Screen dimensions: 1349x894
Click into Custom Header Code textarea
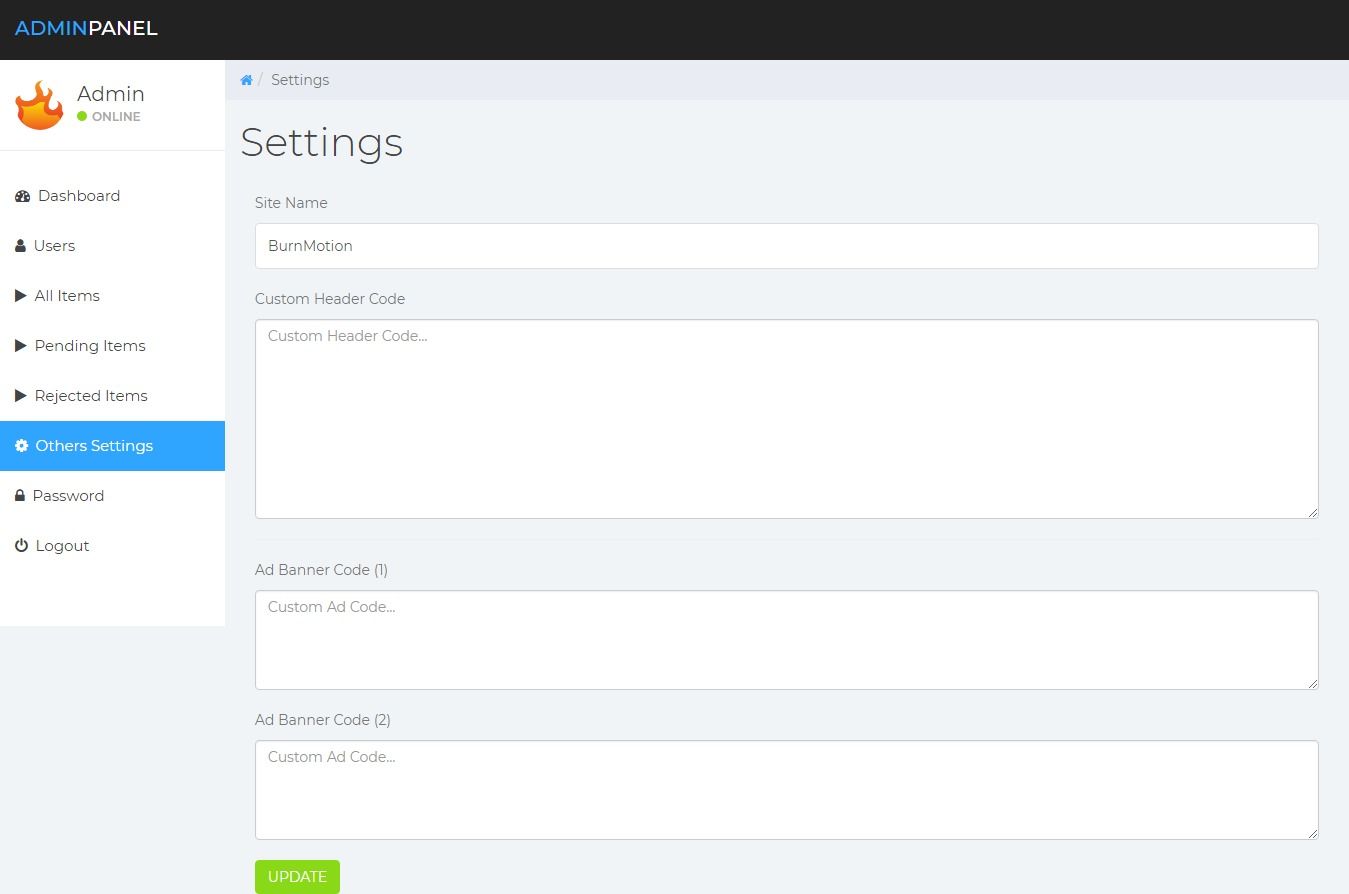pos(786,419)
